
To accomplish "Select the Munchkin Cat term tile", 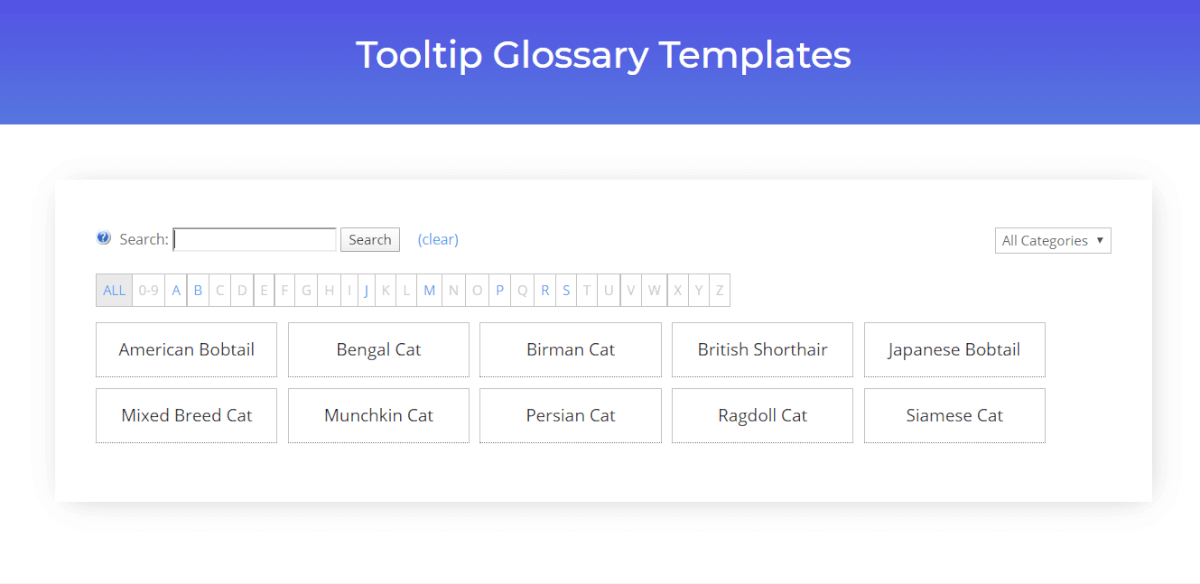I will click(379, 416).
